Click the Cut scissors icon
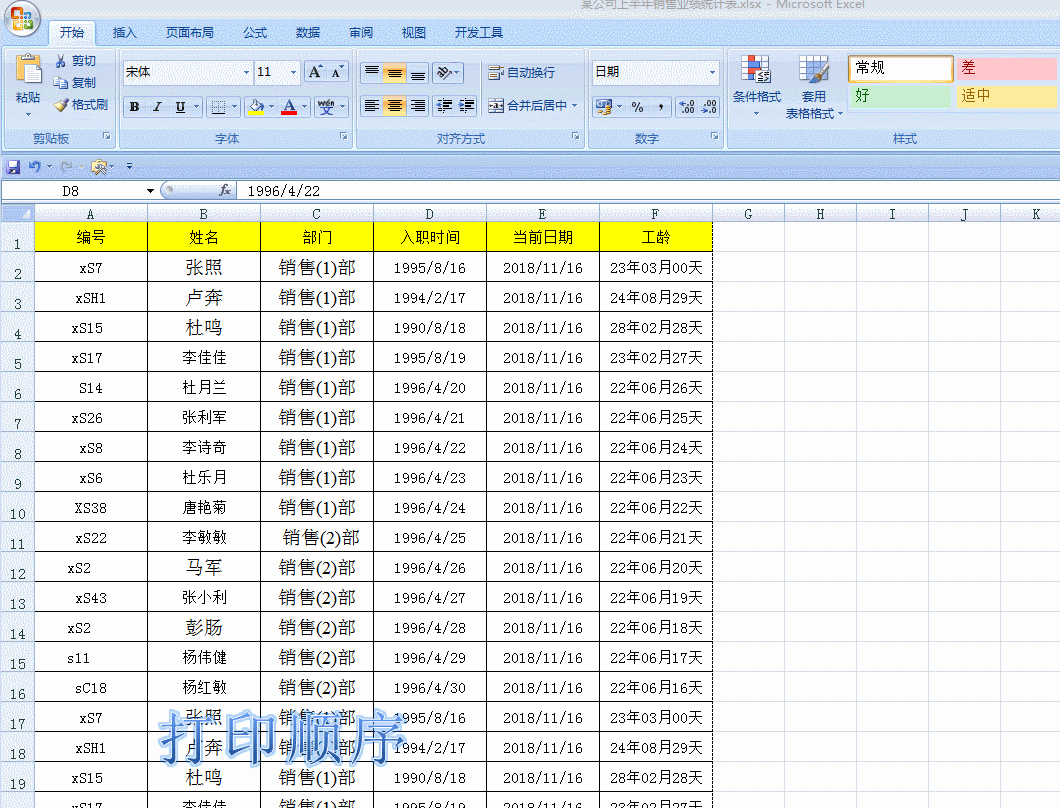Image resolution: width=1060 pixels, height=808 pixels. tap(60, 61)
